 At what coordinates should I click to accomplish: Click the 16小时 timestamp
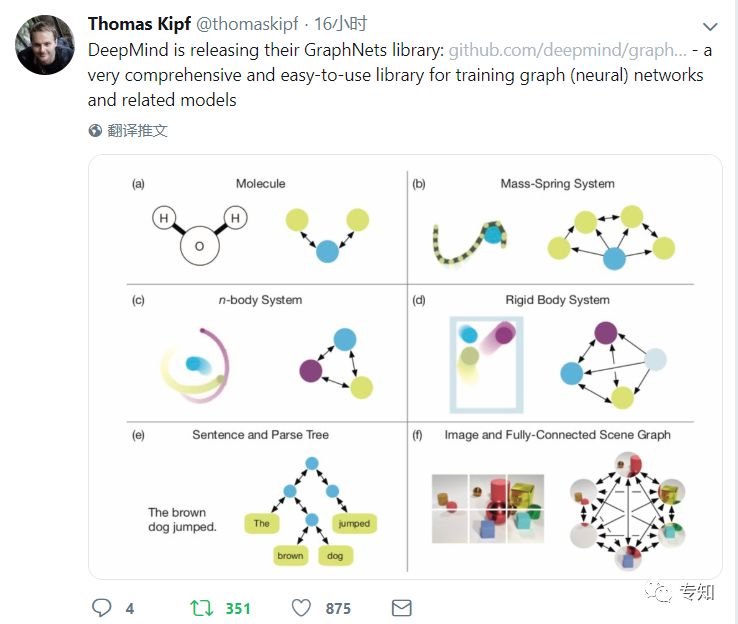click(340, 24)
